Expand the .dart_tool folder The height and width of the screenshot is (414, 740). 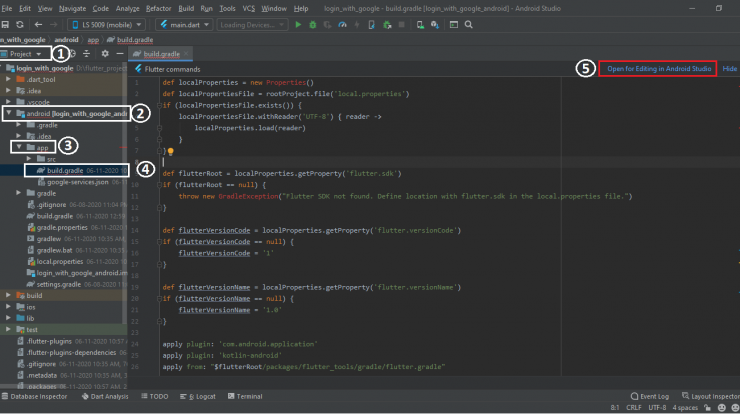click(8, 79)
